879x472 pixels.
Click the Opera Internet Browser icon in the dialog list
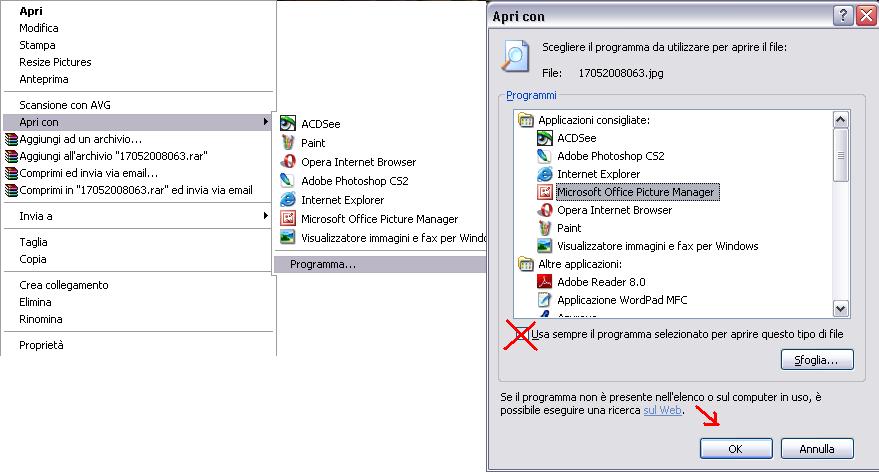(544, 210)
